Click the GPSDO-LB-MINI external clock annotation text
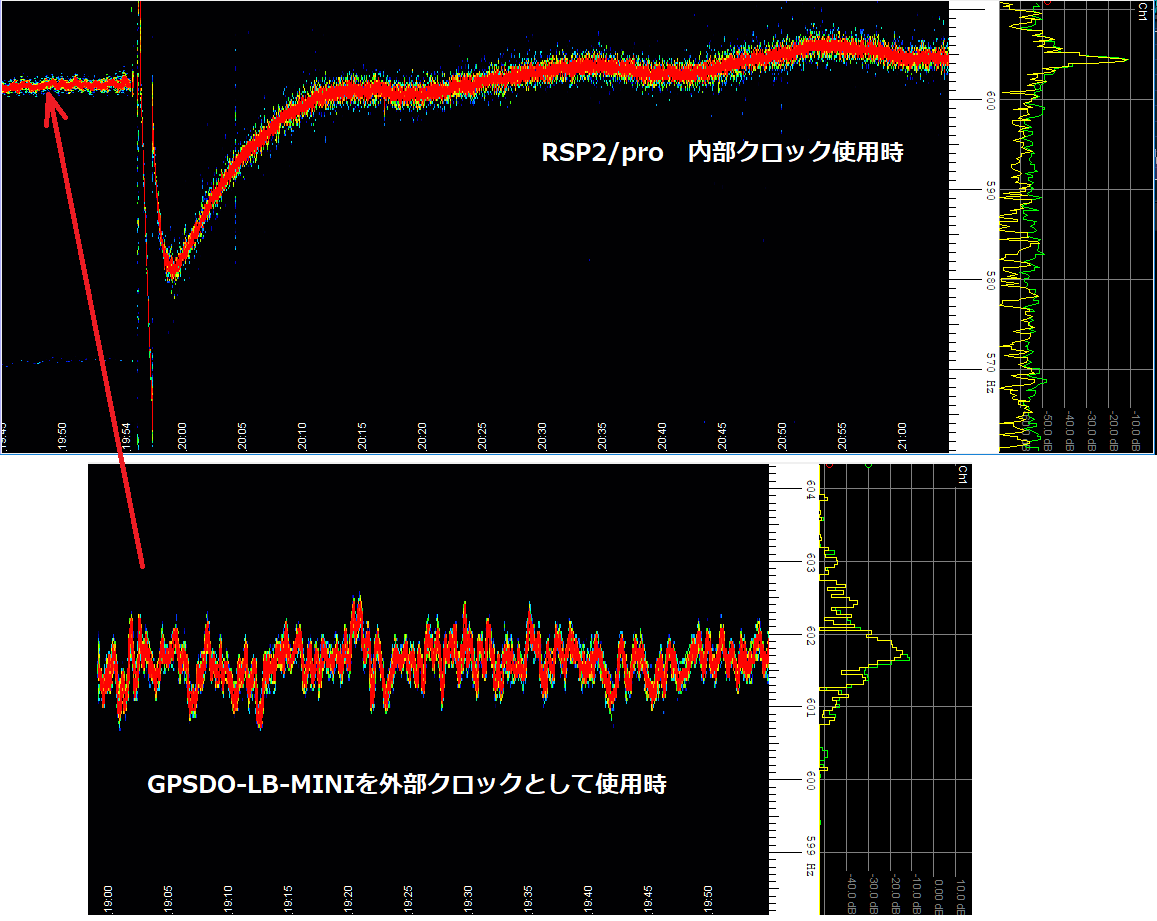This screenshot has height=921, width=1157. [406, 785]
